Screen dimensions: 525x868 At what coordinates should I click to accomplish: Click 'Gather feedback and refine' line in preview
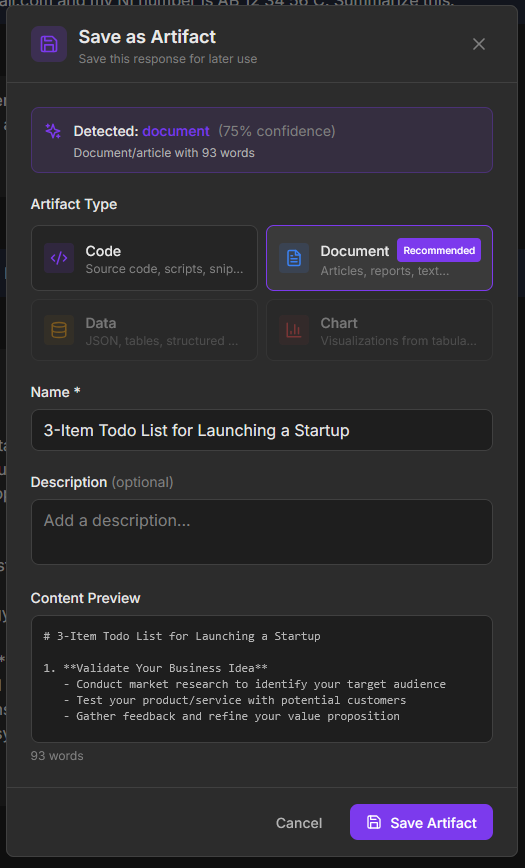pyautogui.click(x=231, y=716)
